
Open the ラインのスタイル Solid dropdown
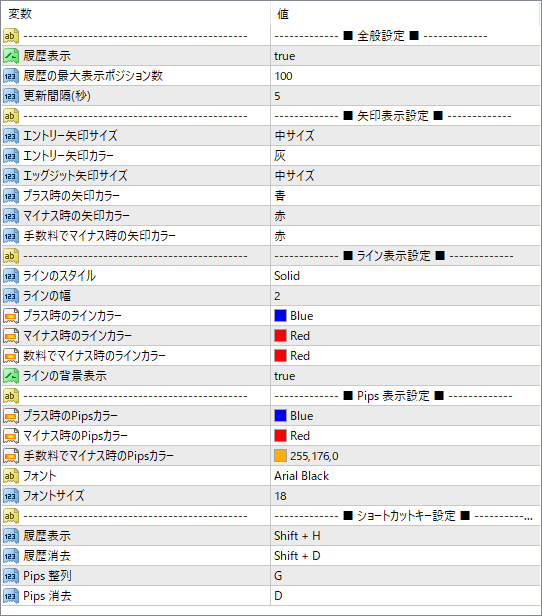(405, 276)
